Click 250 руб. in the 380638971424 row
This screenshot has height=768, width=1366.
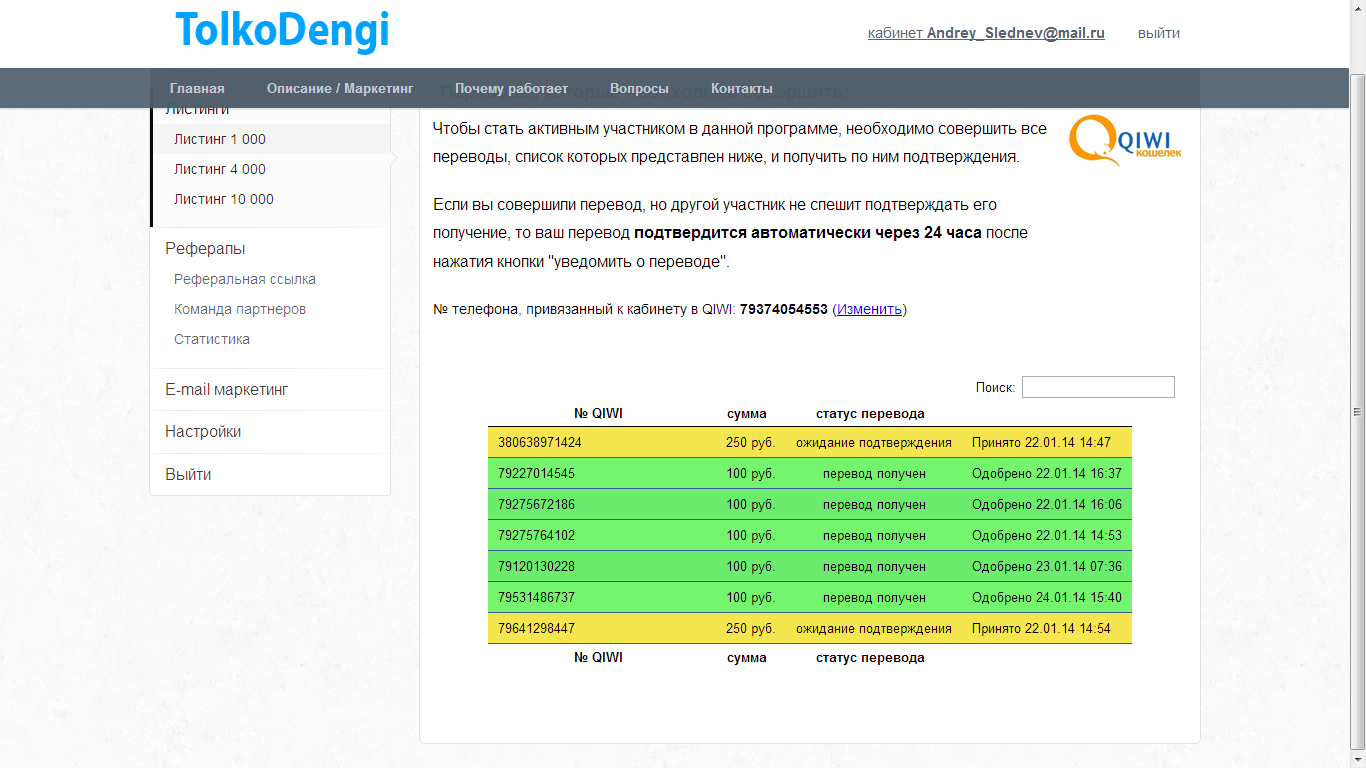(750, 442)
